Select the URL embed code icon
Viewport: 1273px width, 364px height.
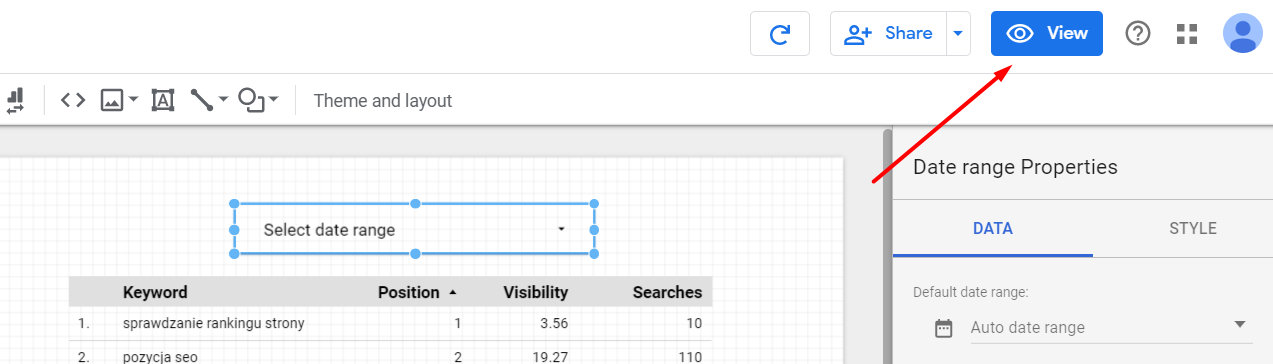click(x=73, y=100)
